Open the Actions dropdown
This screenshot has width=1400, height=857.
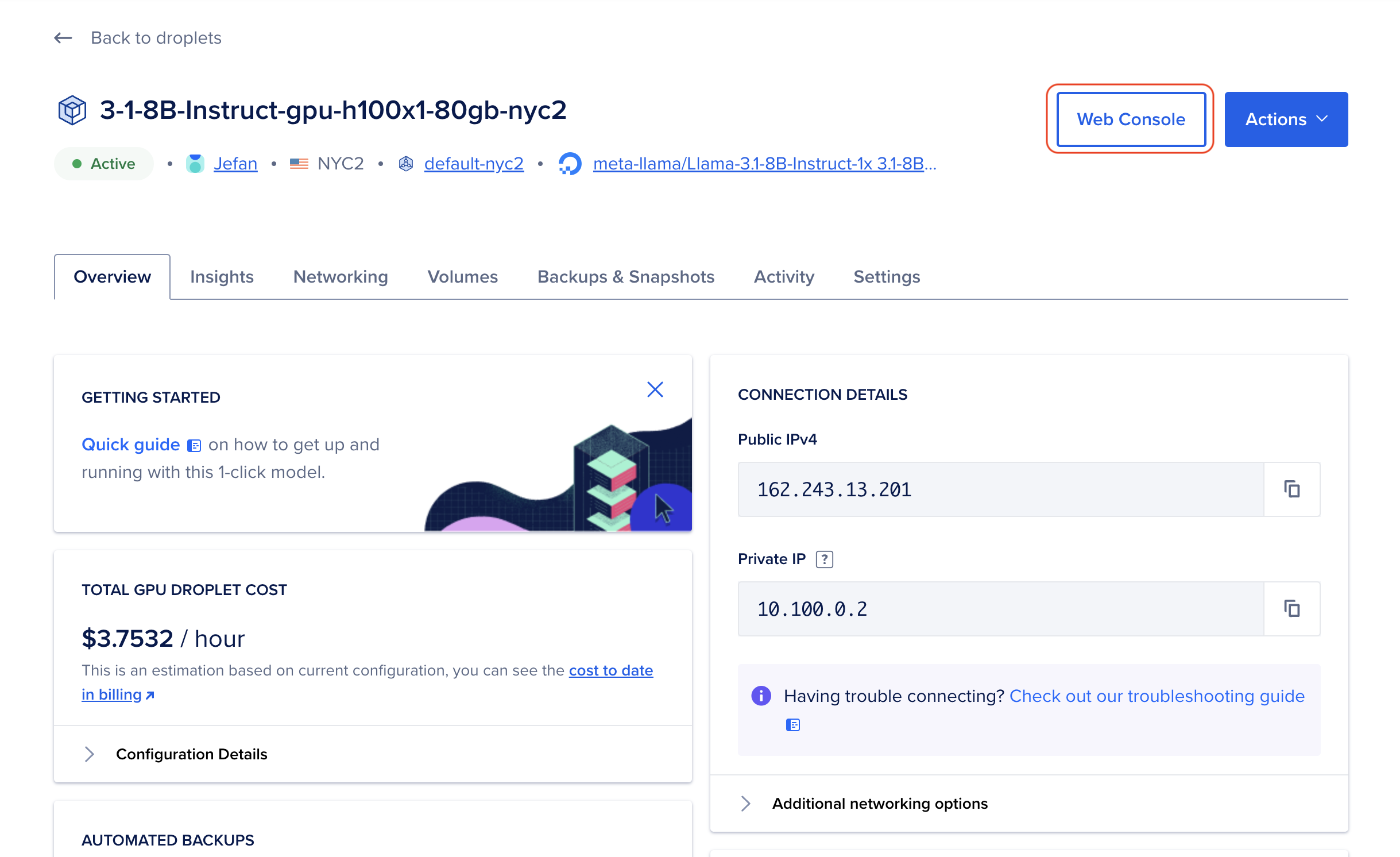coord(1286,119)
